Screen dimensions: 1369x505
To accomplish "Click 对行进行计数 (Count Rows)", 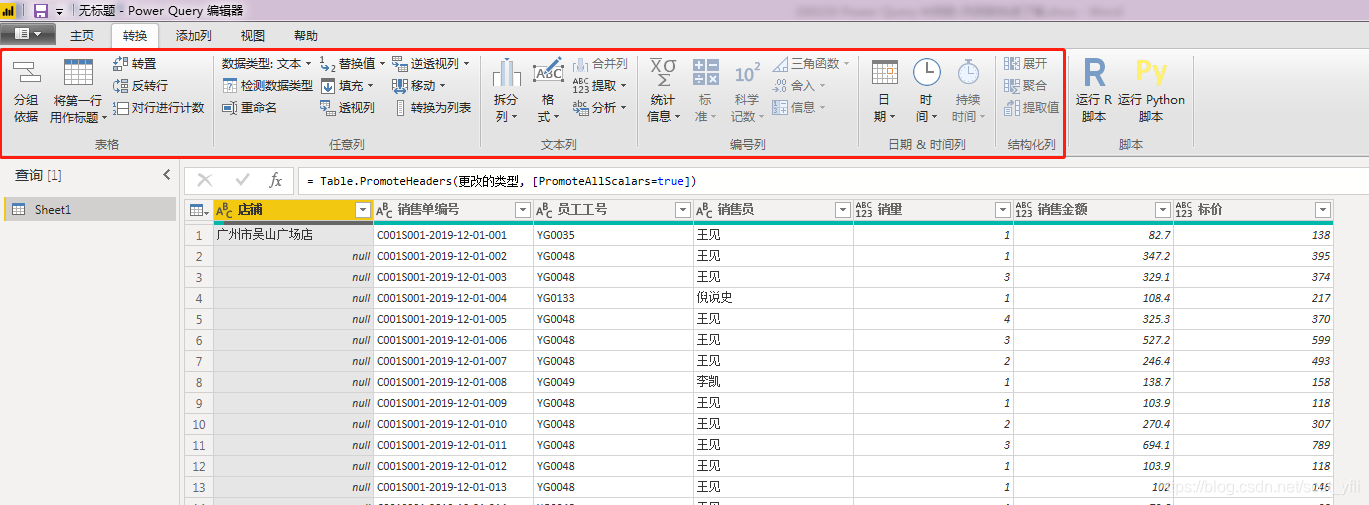I will coord(158,108).
